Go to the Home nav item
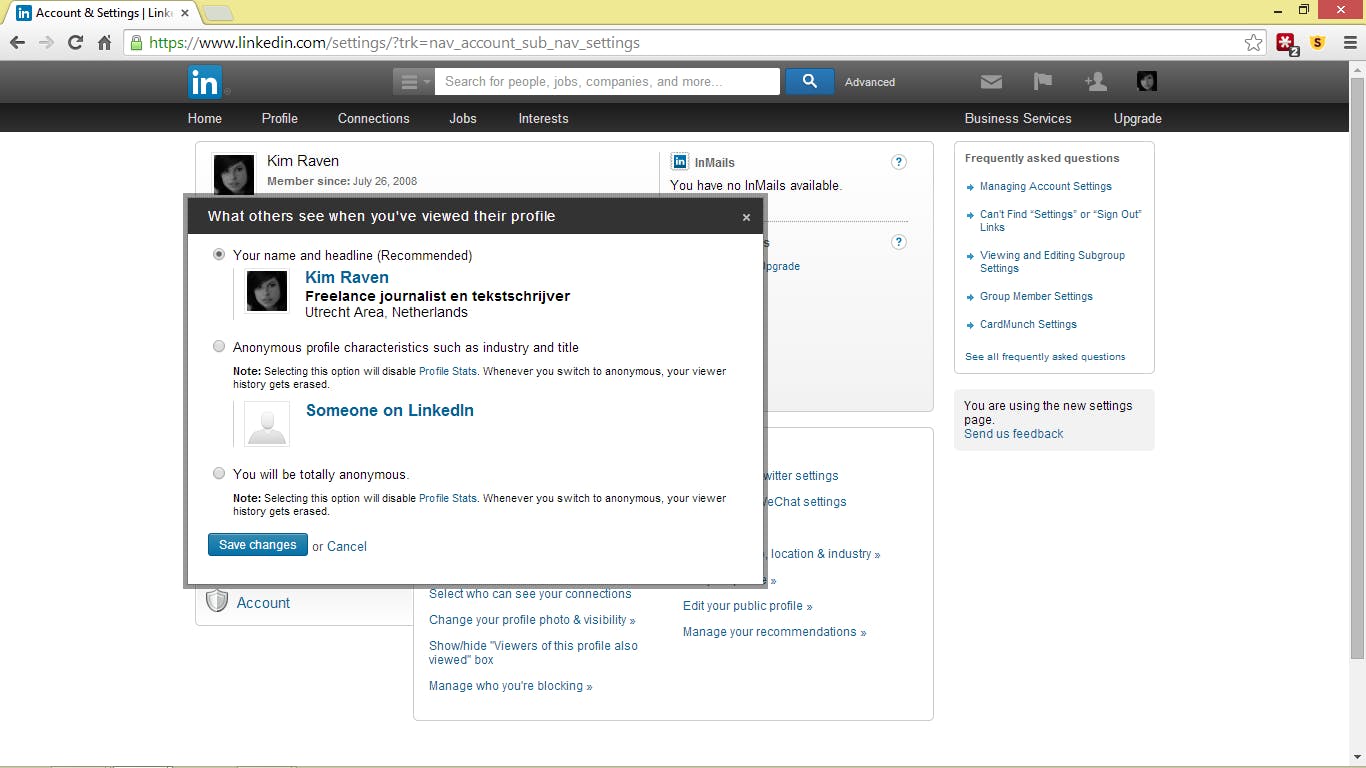This screenshot has height=768, width=1366. tap(205, 118)
